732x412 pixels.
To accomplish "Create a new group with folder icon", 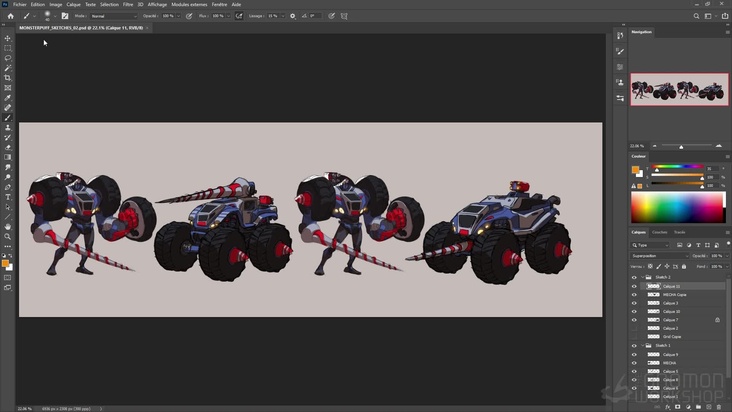I will point(698,407).
